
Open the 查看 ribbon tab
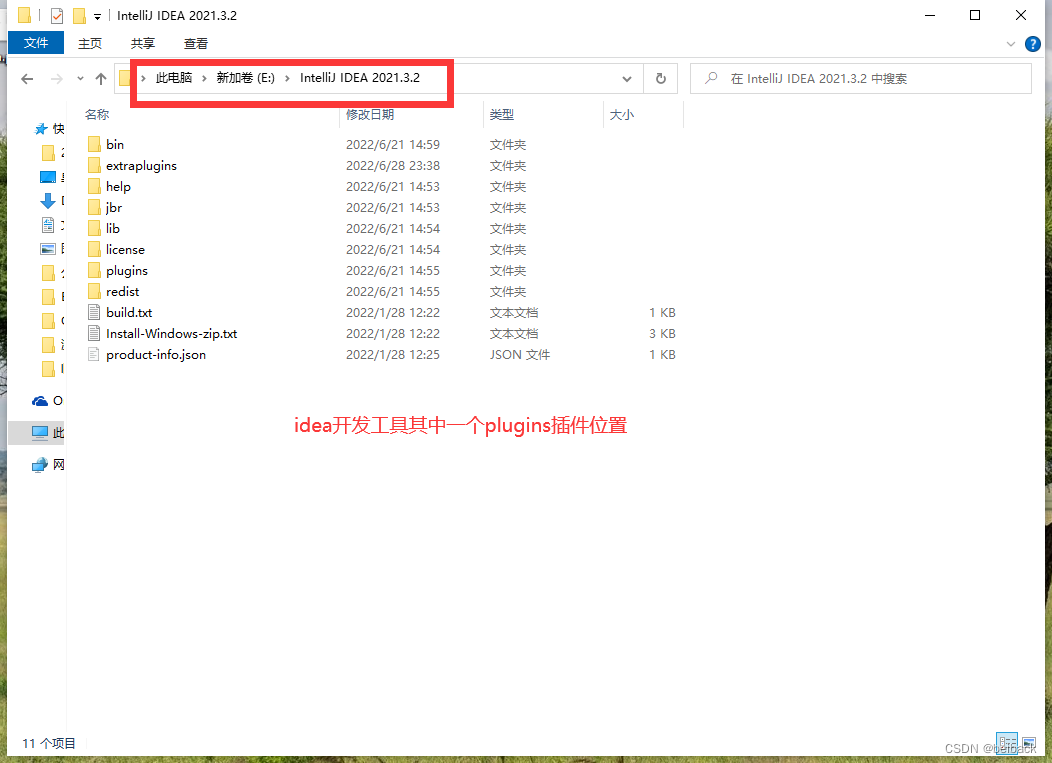pos(196,44)
